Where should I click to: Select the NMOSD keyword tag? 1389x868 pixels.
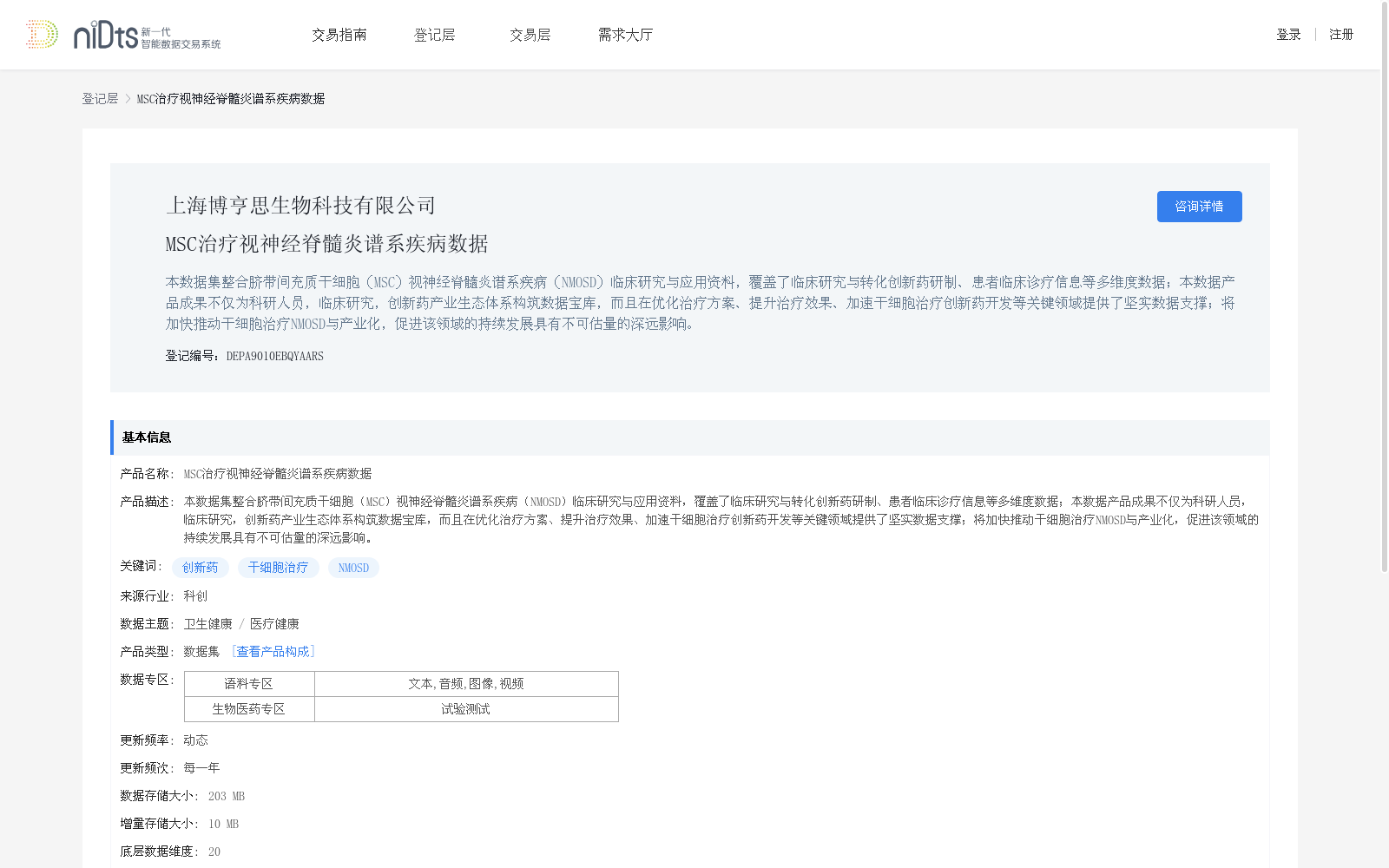[x=353, y=568]
